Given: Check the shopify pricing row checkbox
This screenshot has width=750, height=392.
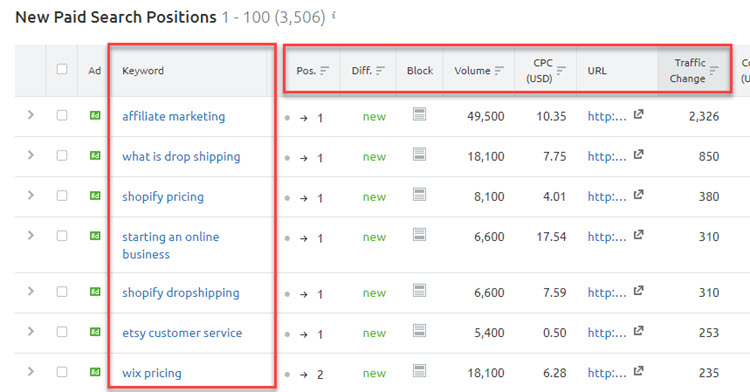Looking at the screenshot, I should (x=62, y=196).
